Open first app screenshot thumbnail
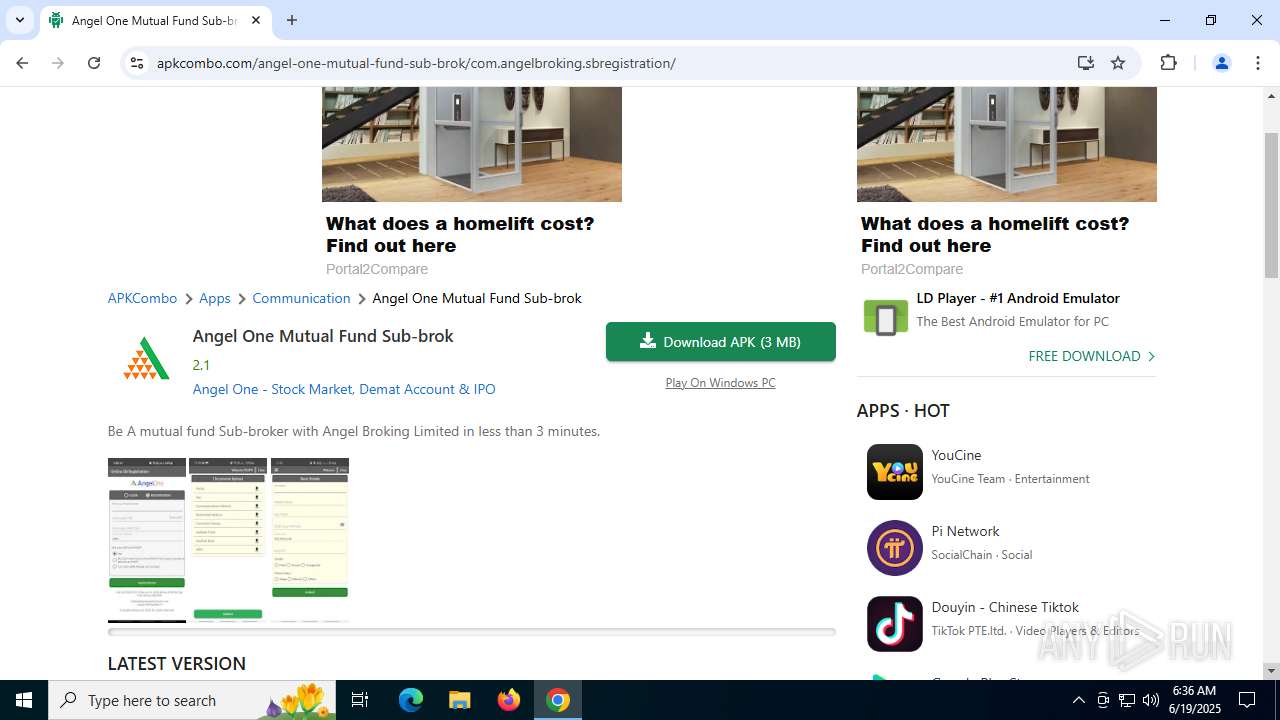Screen dimensions: 1280x720 coord(147,540)
